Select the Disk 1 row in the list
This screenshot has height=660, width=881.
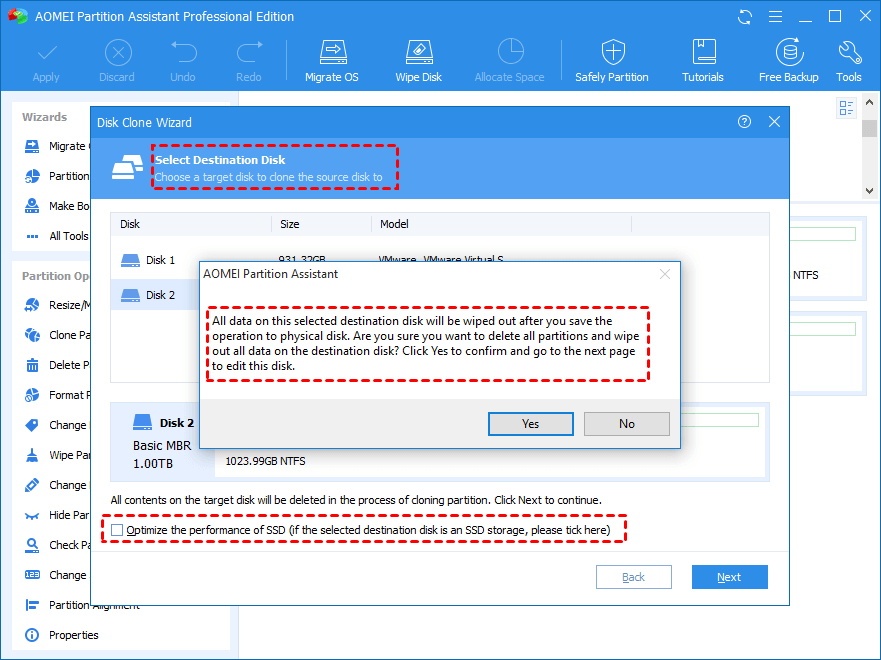160,260
